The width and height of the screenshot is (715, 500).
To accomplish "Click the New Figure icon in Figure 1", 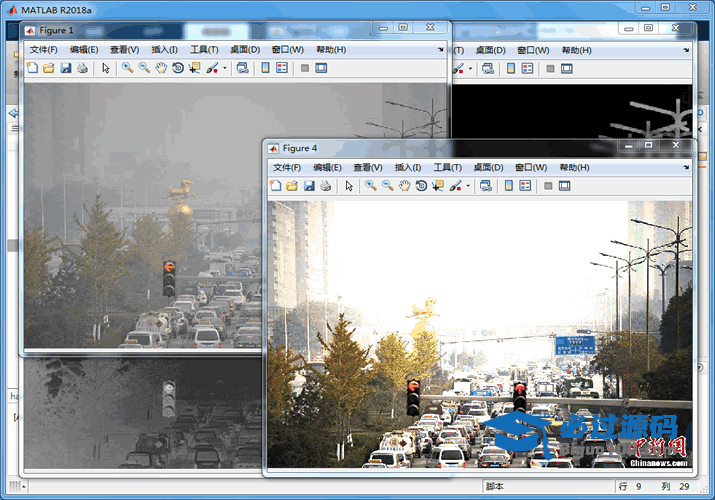I will coord(32,68).
